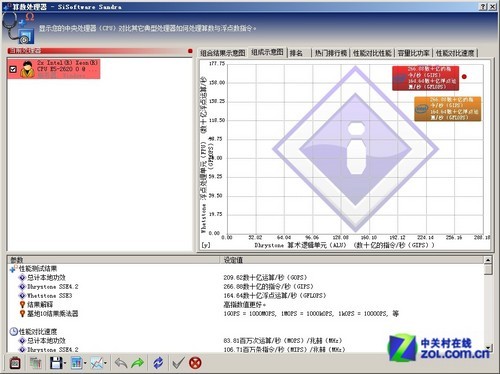Click the green forward arrow
The image size is (500, 374).
click(x=138, y=363)
